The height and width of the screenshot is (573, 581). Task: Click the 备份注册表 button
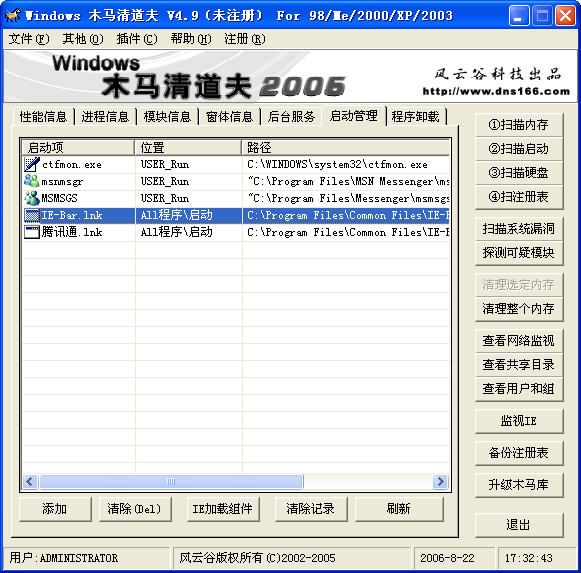coord(519,453)
